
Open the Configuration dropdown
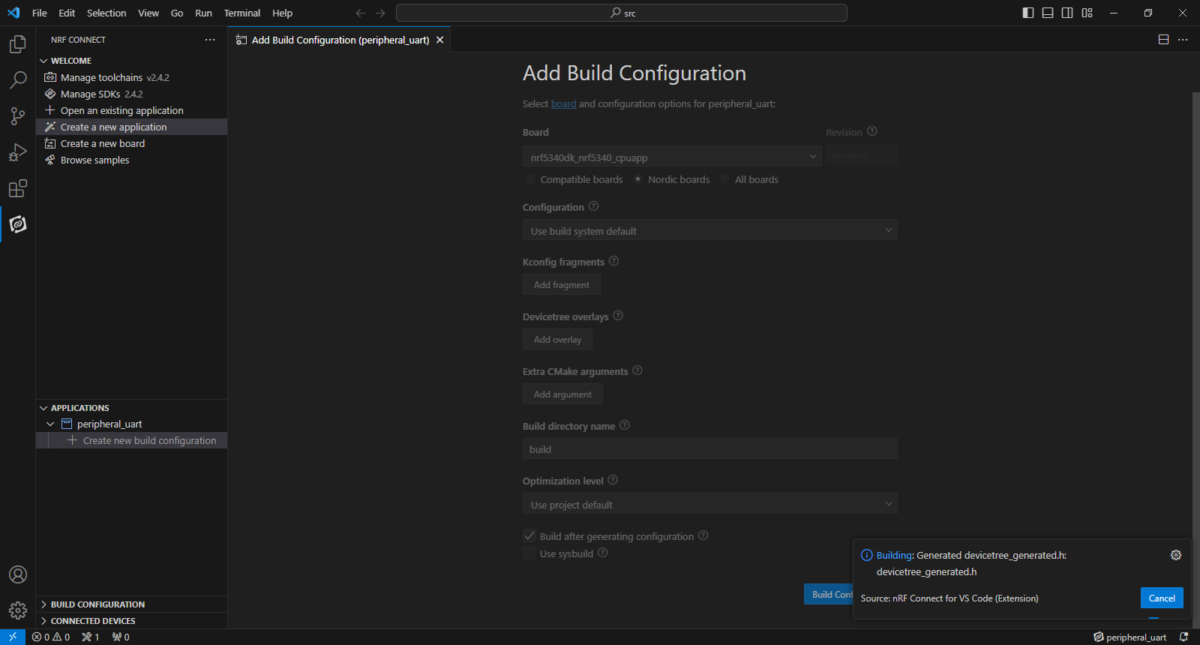[710, 230]
